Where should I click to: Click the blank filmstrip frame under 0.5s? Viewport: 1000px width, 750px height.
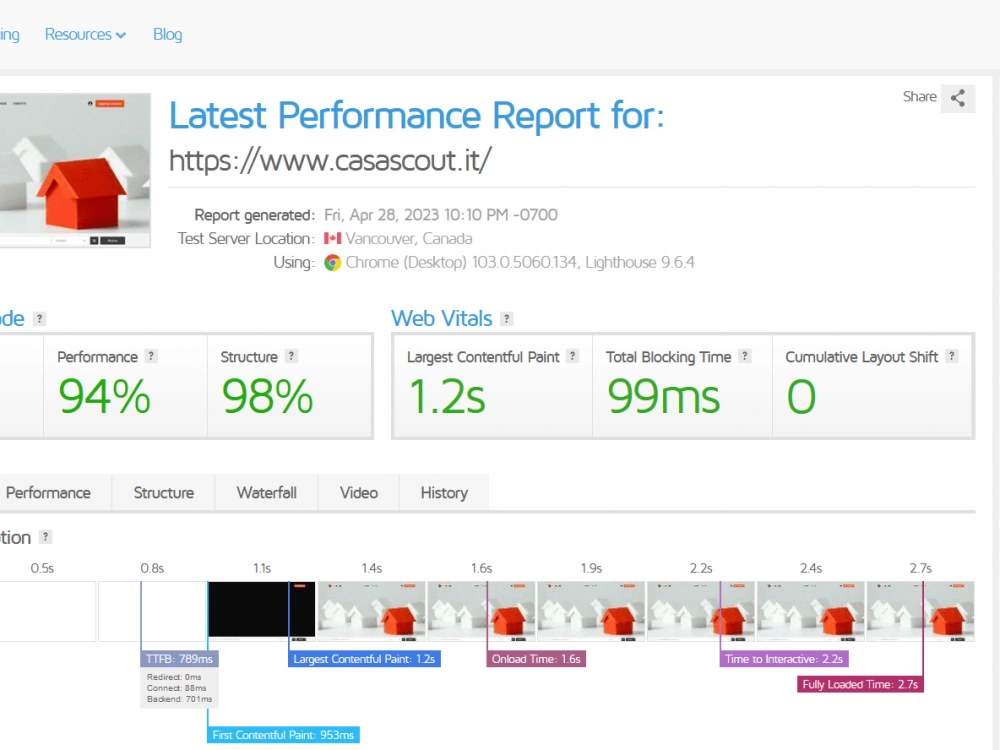click(x=48, y=611)
